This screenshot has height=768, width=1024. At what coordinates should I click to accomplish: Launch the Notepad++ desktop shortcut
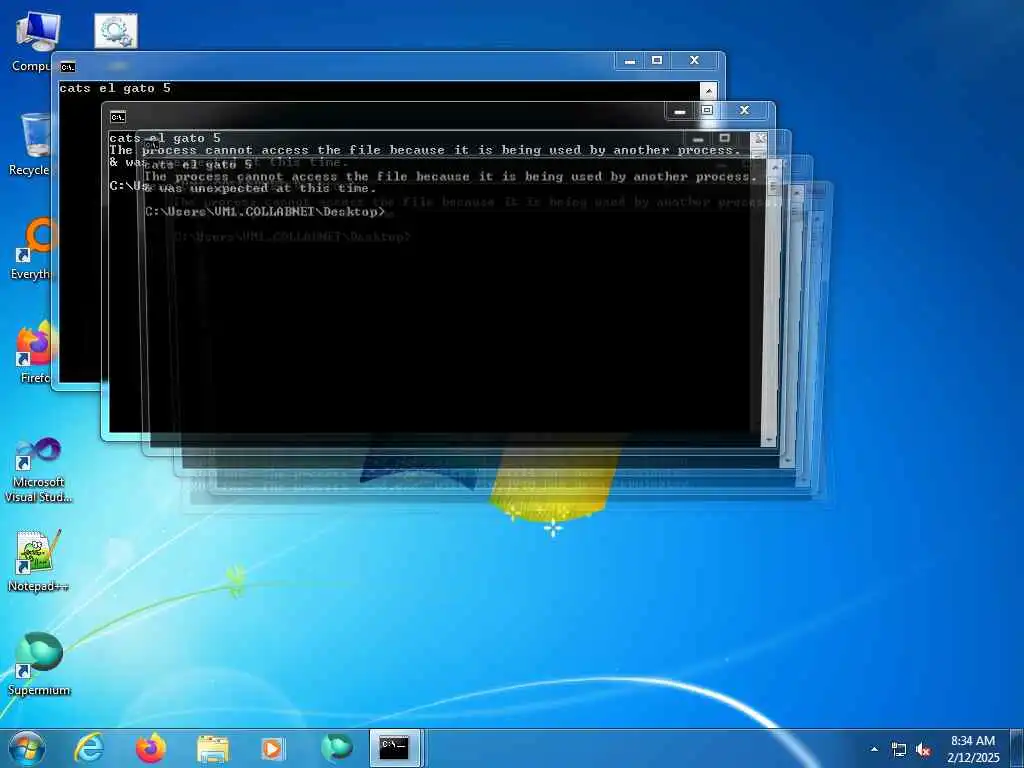[x=38, y=560]
